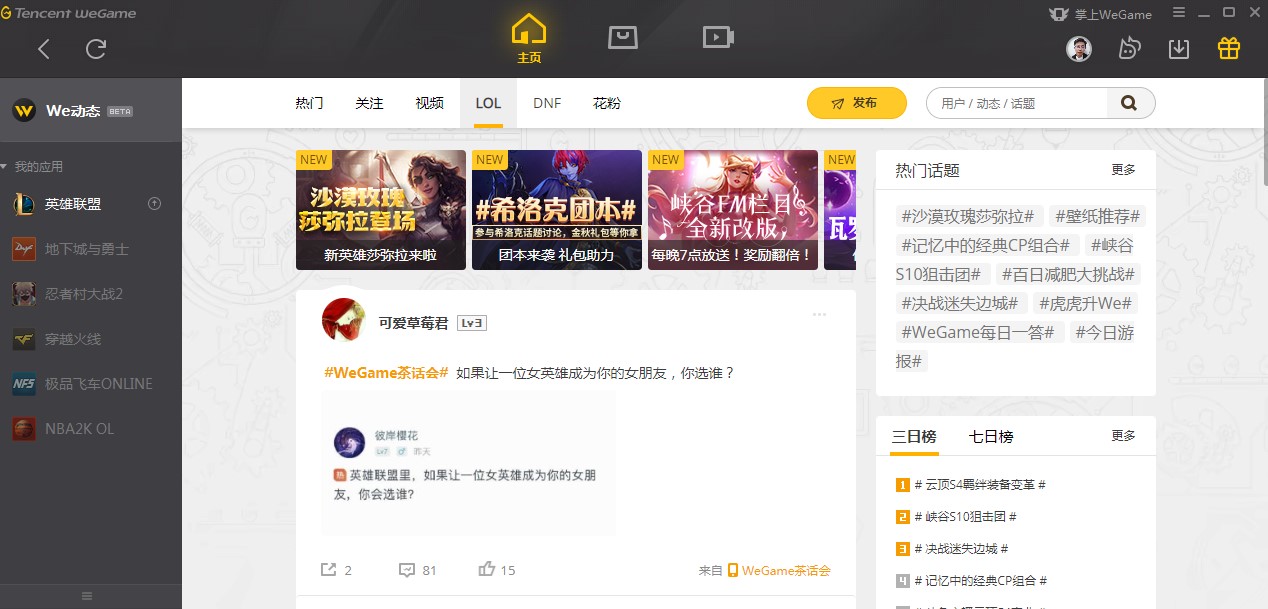Viewport: 1268px width, 609px height.
Task: Click the search magnifier button
Action: [1130, 103]
